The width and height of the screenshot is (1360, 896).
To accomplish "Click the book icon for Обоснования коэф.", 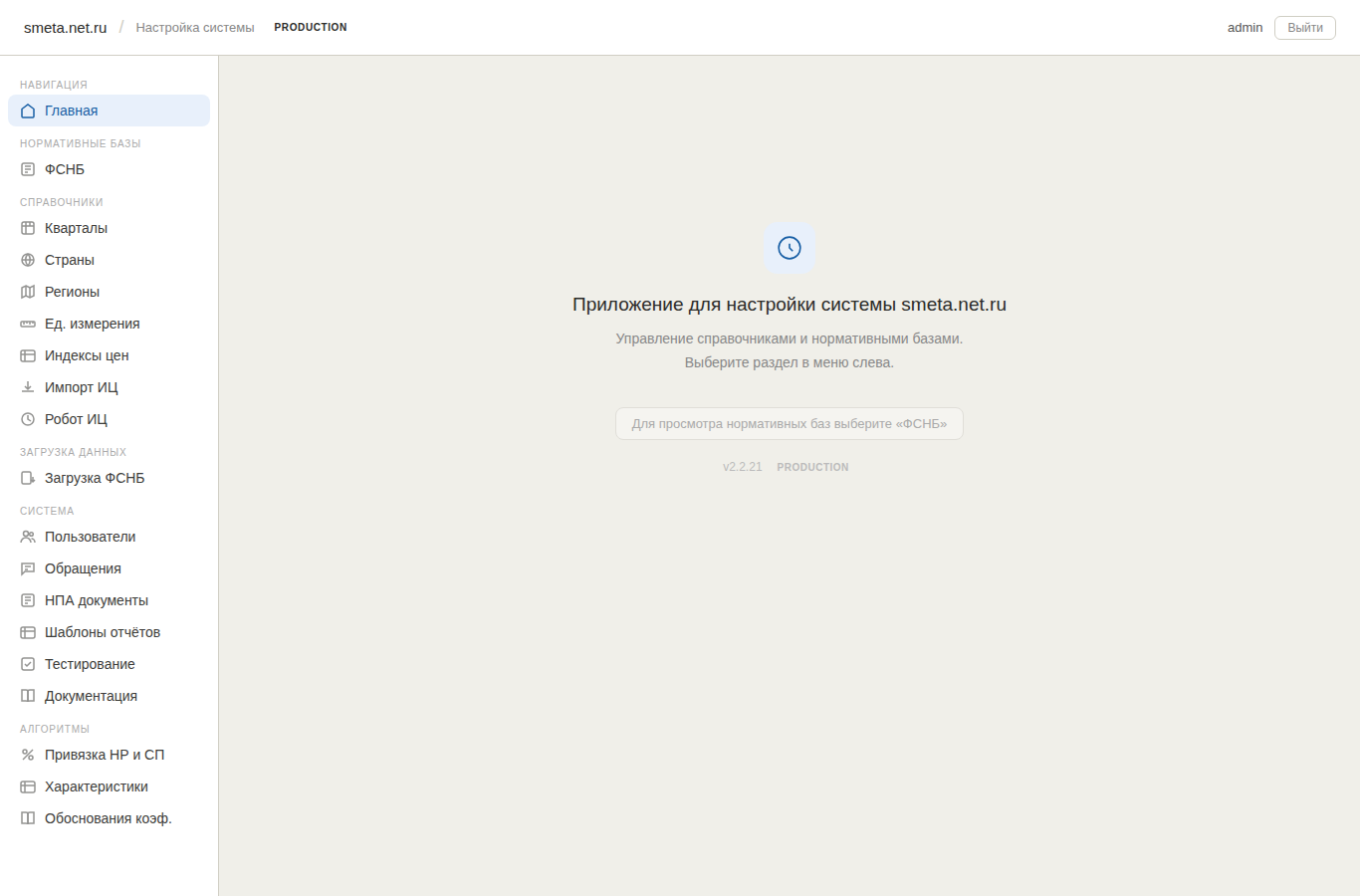I will click(x=28, y=818).
